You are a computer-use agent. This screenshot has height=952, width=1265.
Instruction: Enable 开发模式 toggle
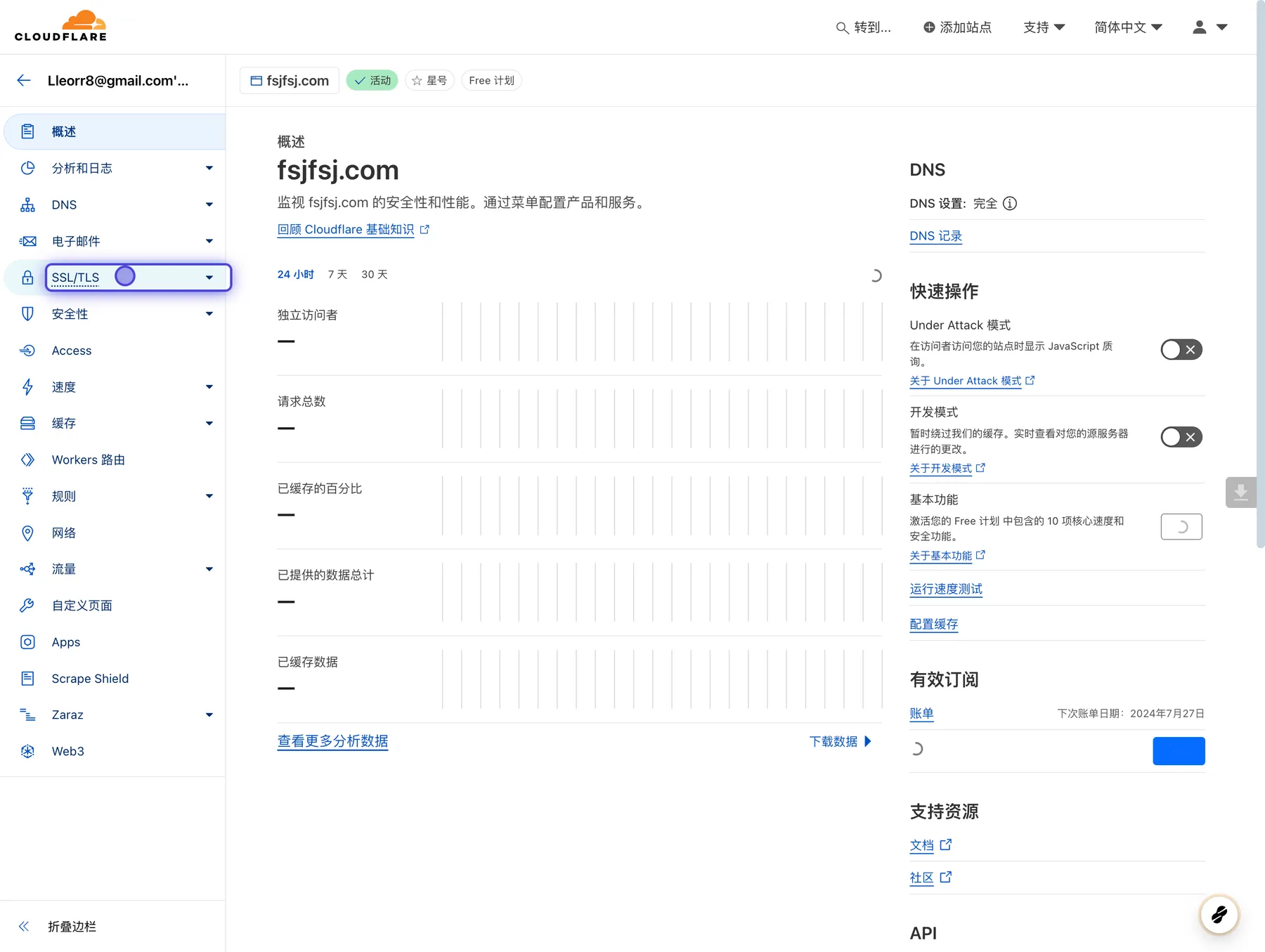click(1181, 437)
